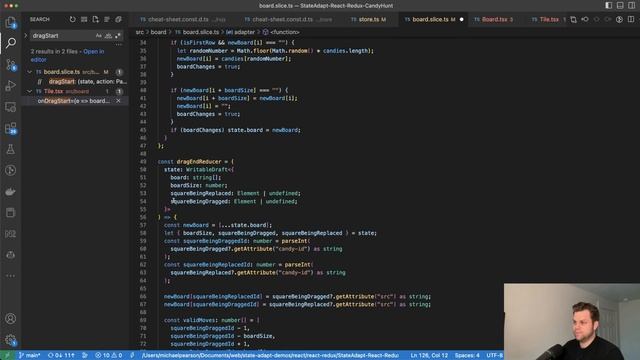This screenshot has width=640, height=360.
Task: Switch to first cheat-sheet.const.d.ts tab
Action: pos(182,19)
